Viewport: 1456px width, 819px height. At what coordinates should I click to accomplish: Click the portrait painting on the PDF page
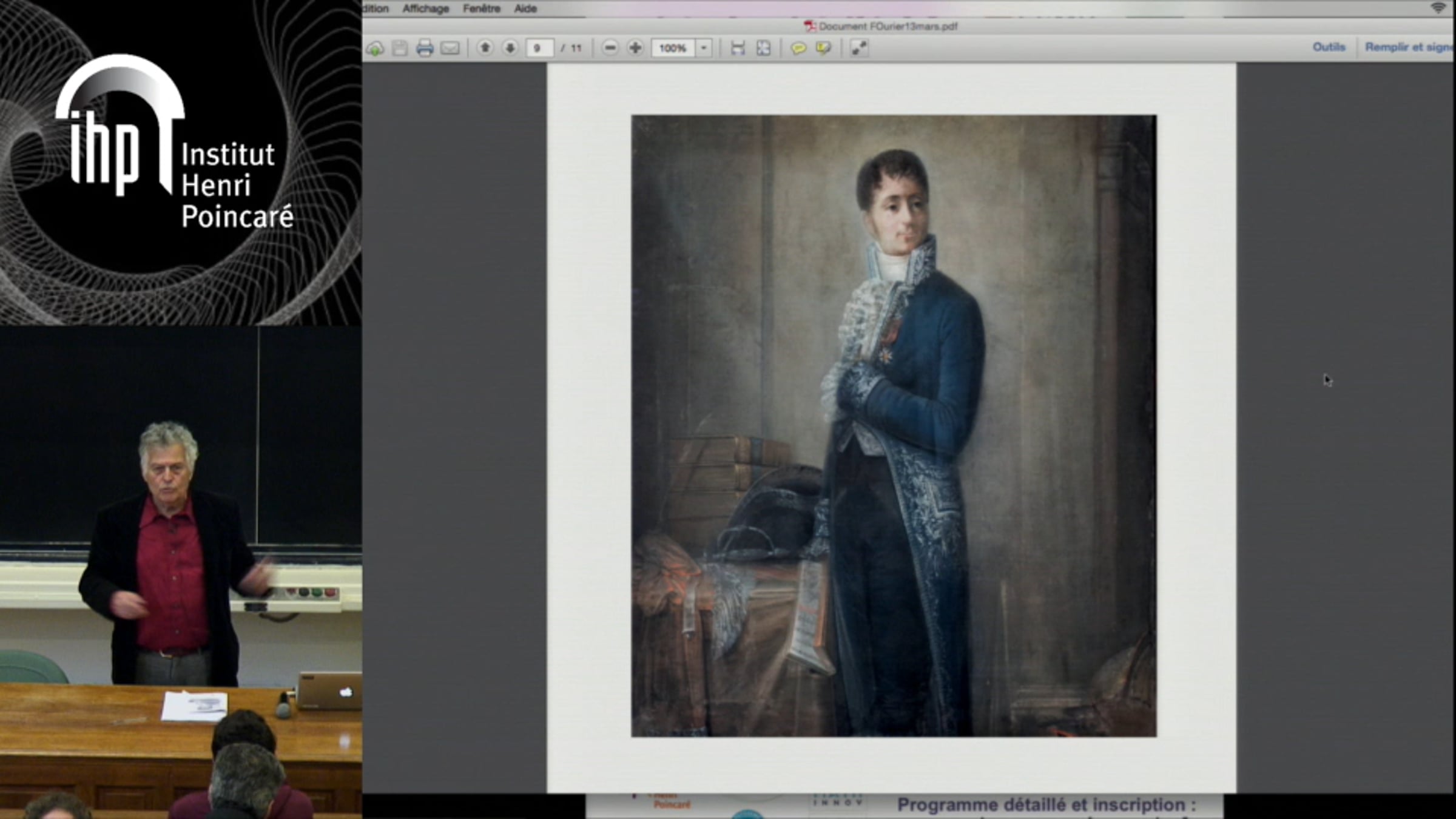[x=894, y=426]
